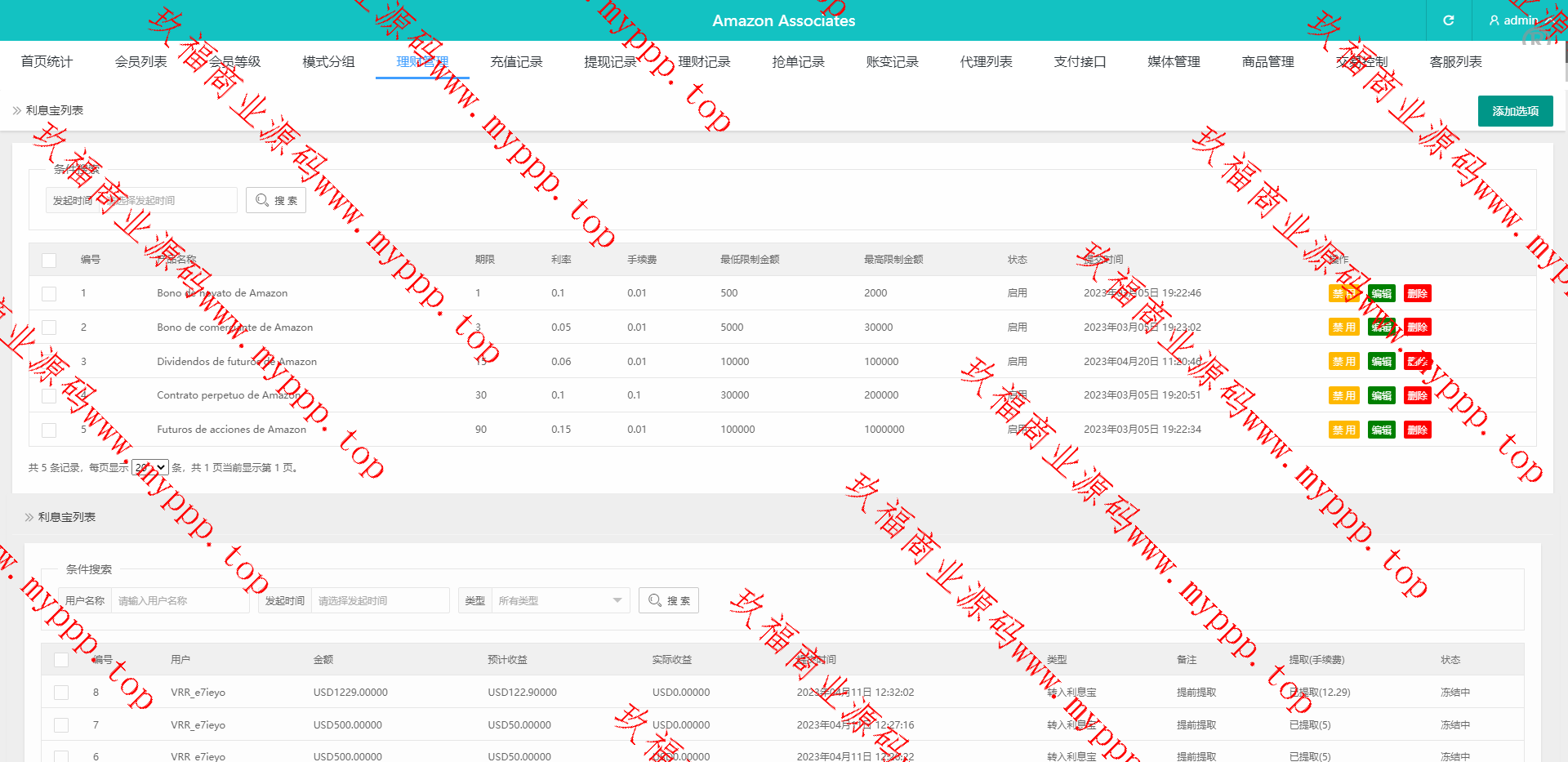Image resolution: width=1568 pixels, height=762 pixels.
Task: Delete the Futuros de acciones de Amazon row
Action: 1417,430
